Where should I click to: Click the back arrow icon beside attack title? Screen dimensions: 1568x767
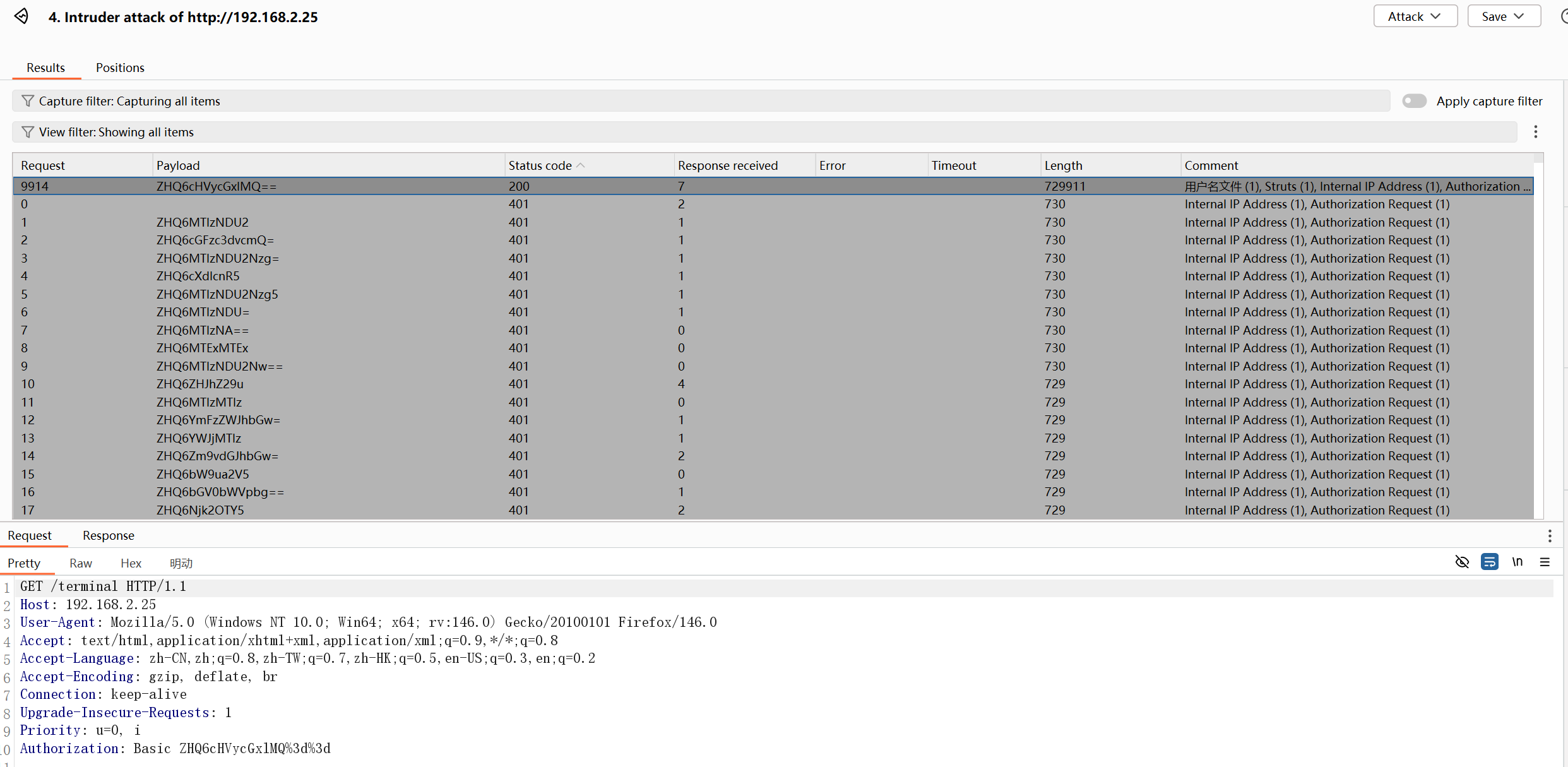point(21,16)
